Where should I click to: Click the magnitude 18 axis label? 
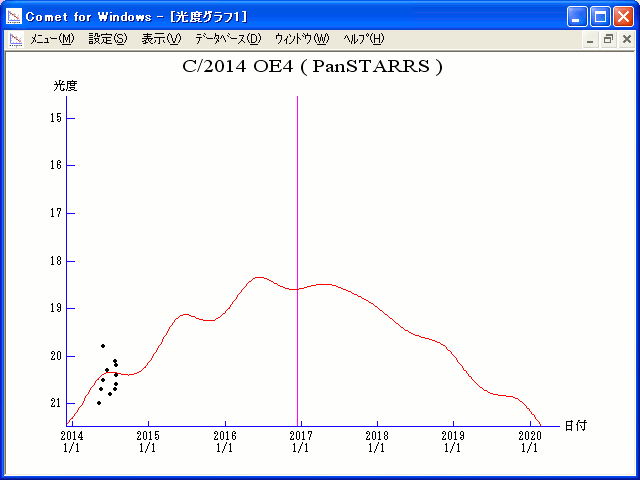56,261
